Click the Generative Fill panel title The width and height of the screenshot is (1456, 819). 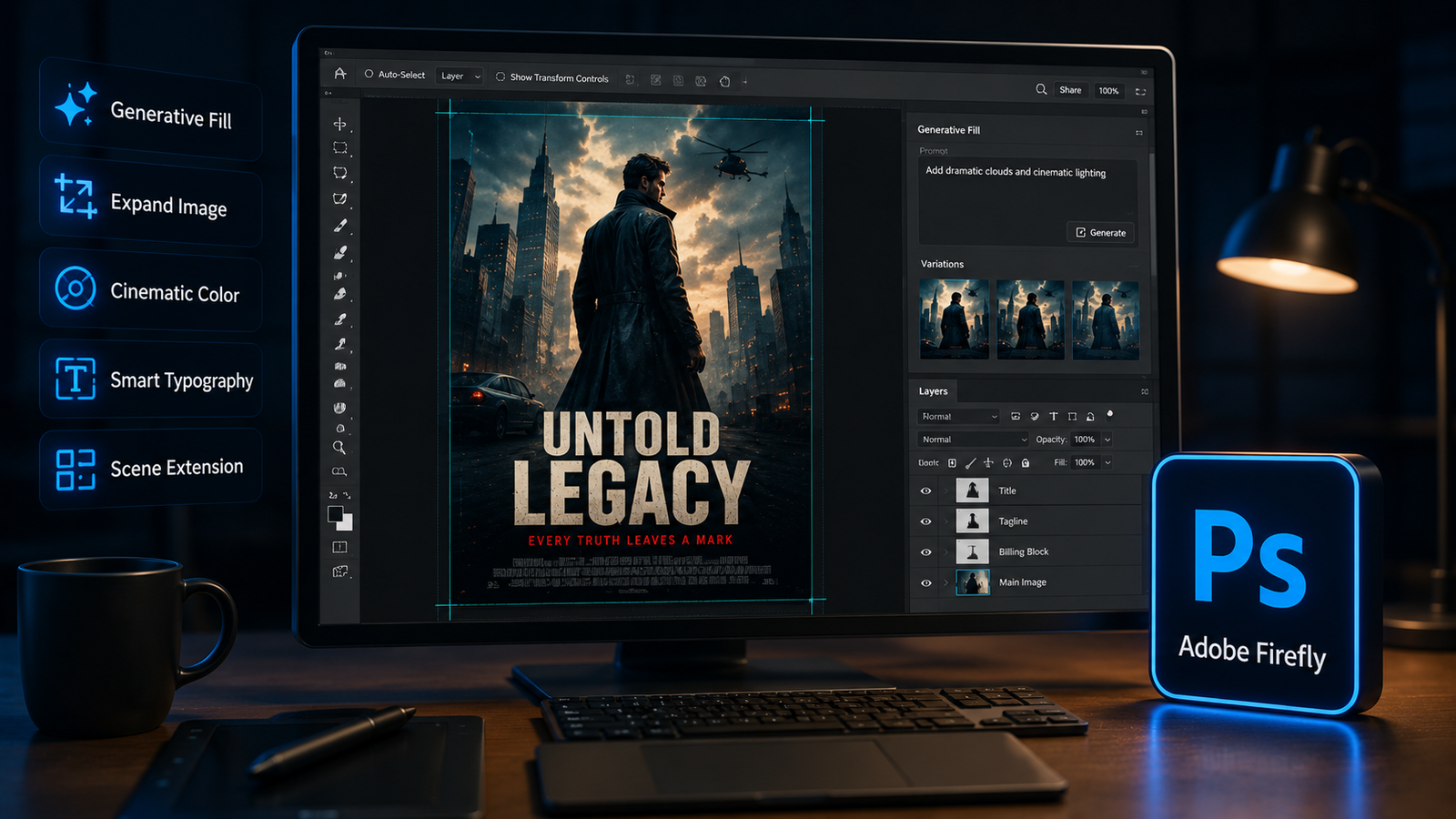click(948, 130)
